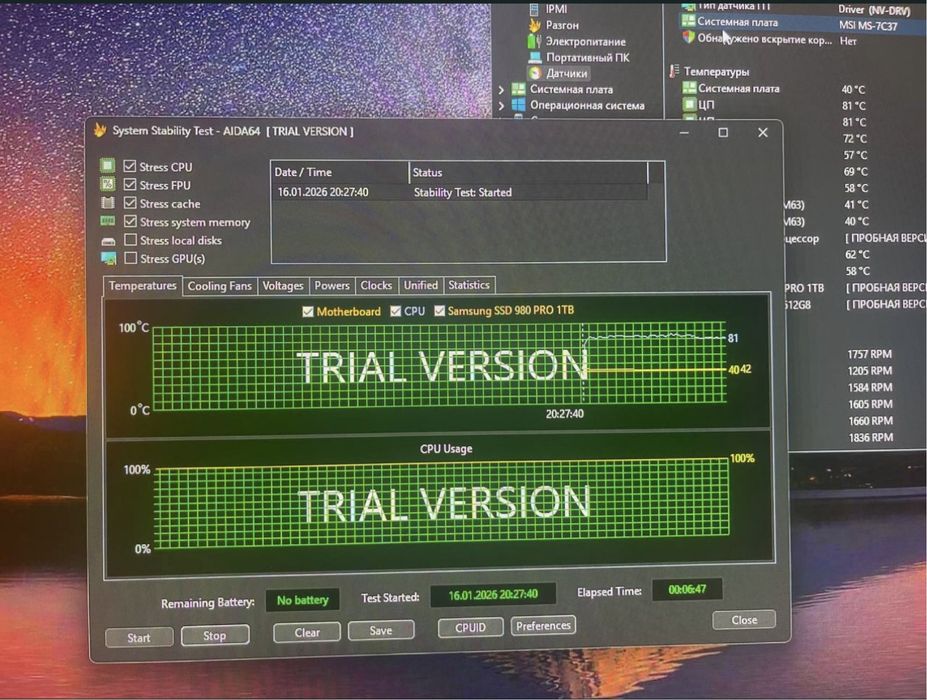Expand the Операционная система tree node
The height and width of the screenshot is (700, 927).
pyautogui.click(x=501, y=106)
